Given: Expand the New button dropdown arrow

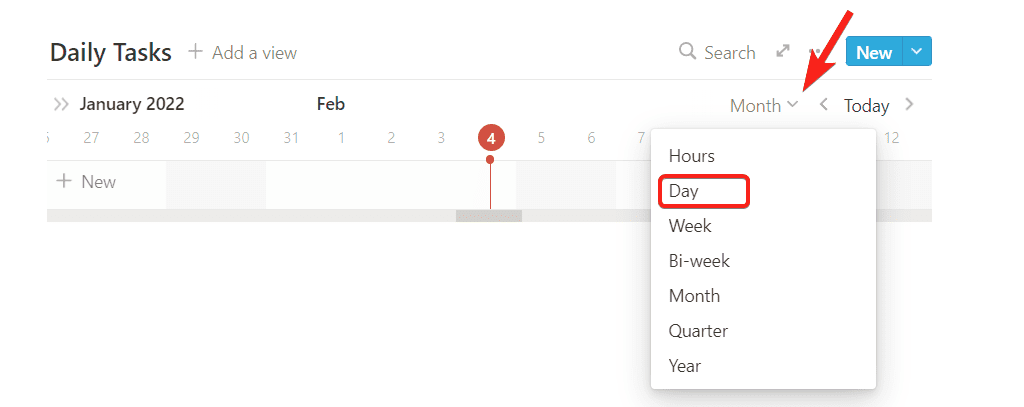Looking at the screenshot, I should pos(918,52).
